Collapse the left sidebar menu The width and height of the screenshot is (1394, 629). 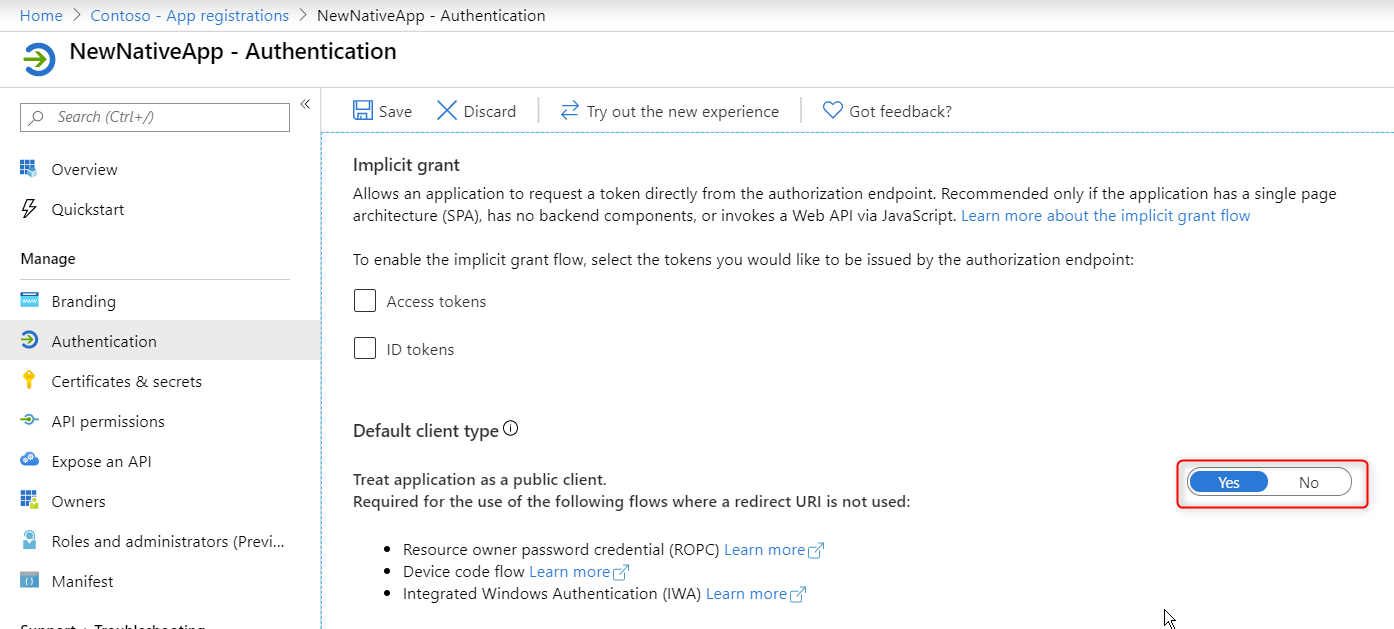click(x=305, y=104)
